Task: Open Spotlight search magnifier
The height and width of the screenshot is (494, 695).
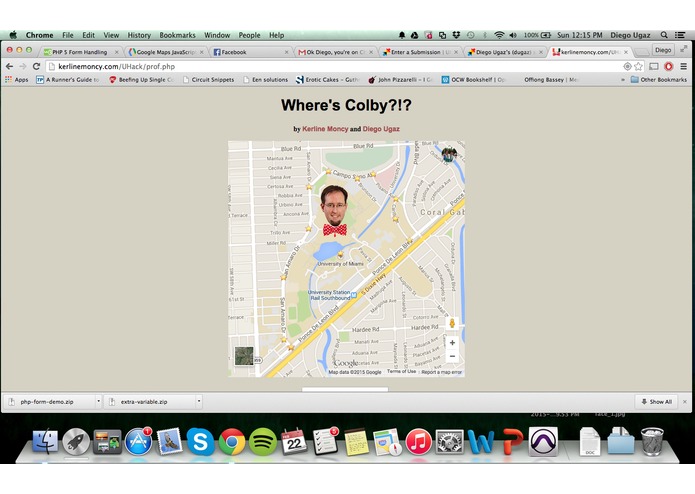Action: pos(664,35)
